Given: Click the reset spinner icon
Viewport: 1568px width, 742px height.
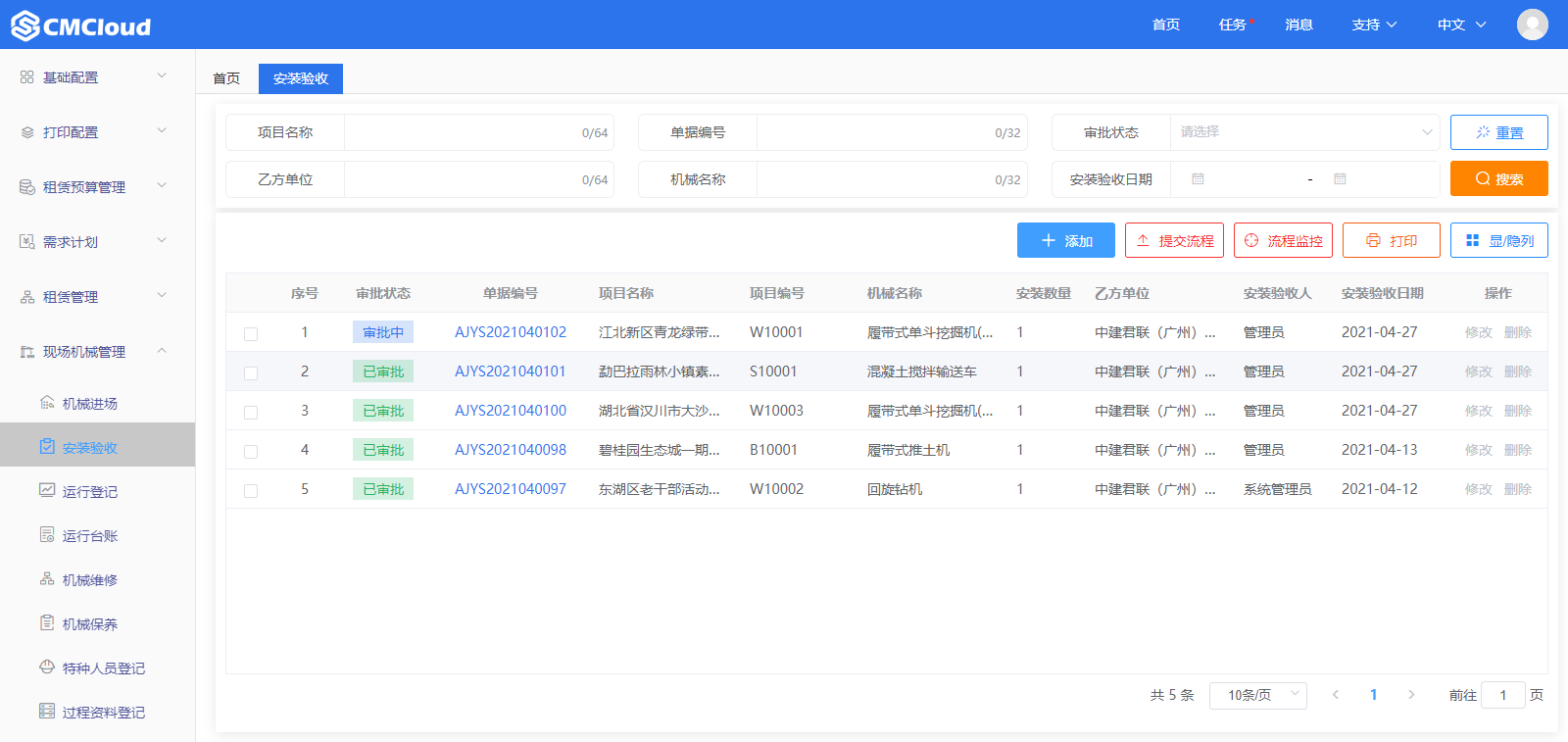Looking at the screenshot, I should pyautogui.click(x=1483, y=131).
